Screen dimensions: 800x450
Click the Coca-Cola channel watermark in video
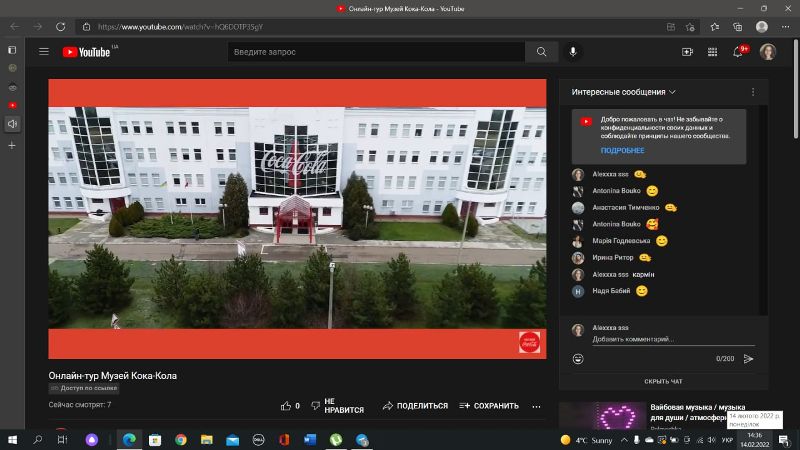pos(529,342)
